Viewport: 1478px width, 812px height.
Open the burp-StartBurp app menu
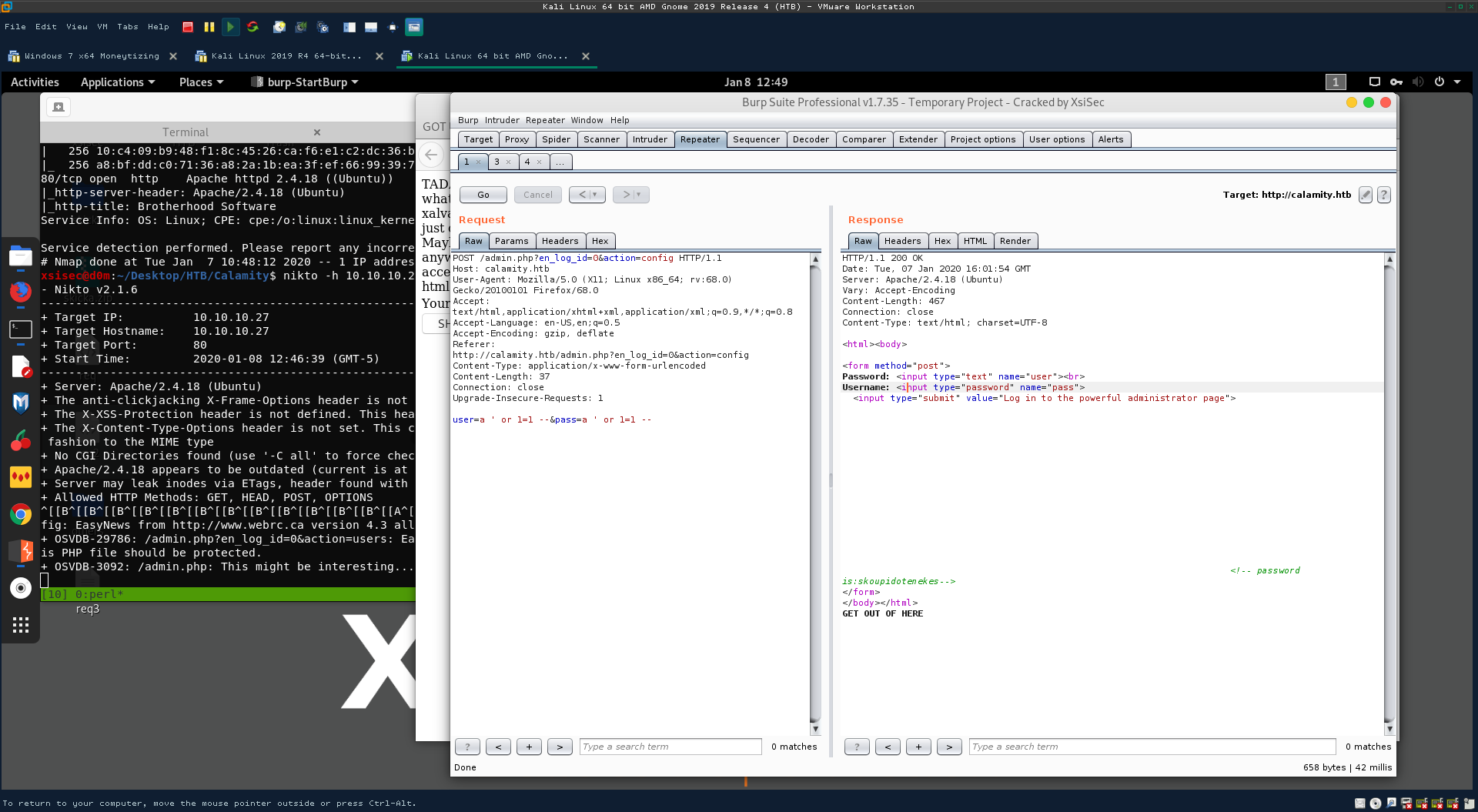point(305,82)
